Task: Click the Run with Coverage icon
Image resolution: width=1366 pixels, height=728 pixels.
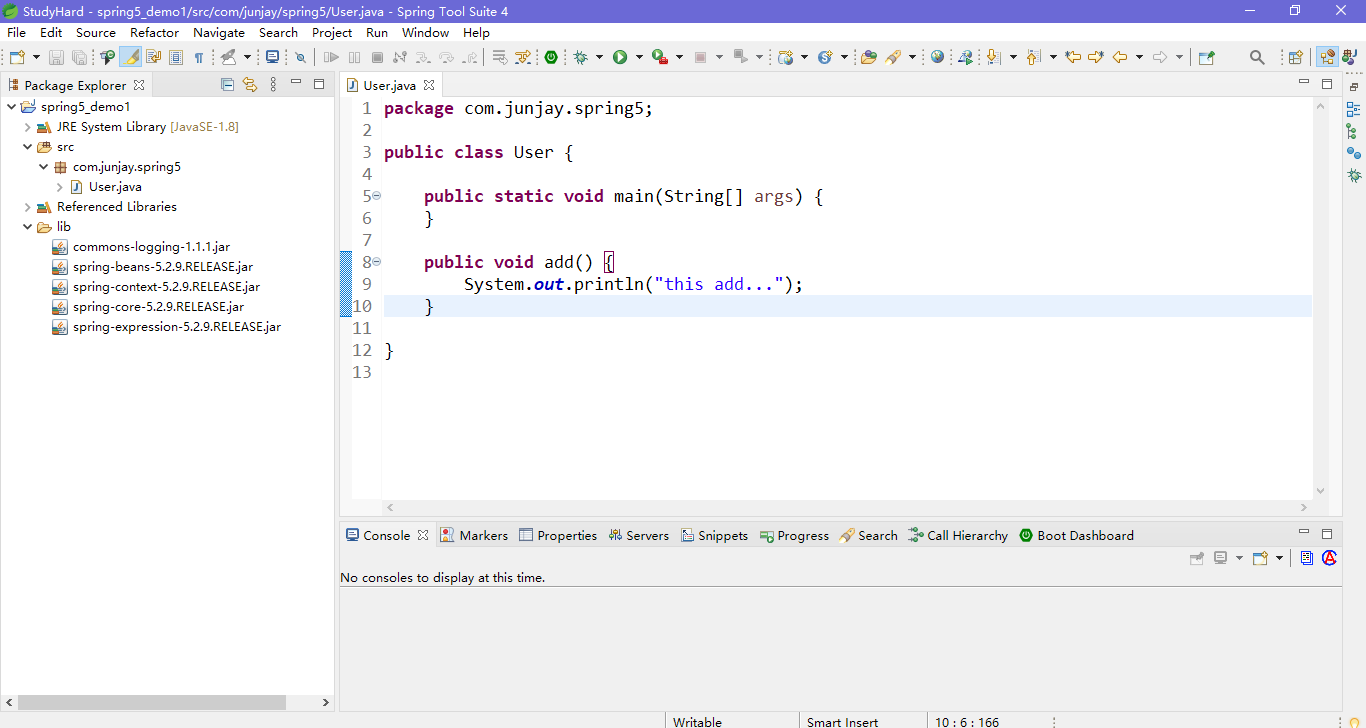Action: 659,57
